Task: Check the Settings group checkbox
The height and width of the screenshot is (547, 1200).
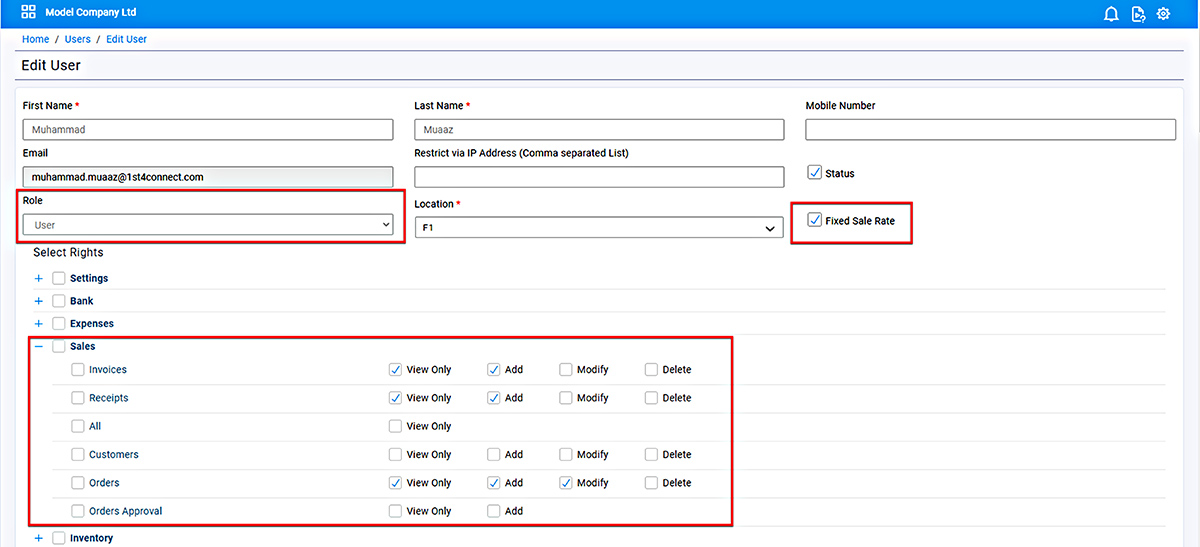Action: [59, 279]
